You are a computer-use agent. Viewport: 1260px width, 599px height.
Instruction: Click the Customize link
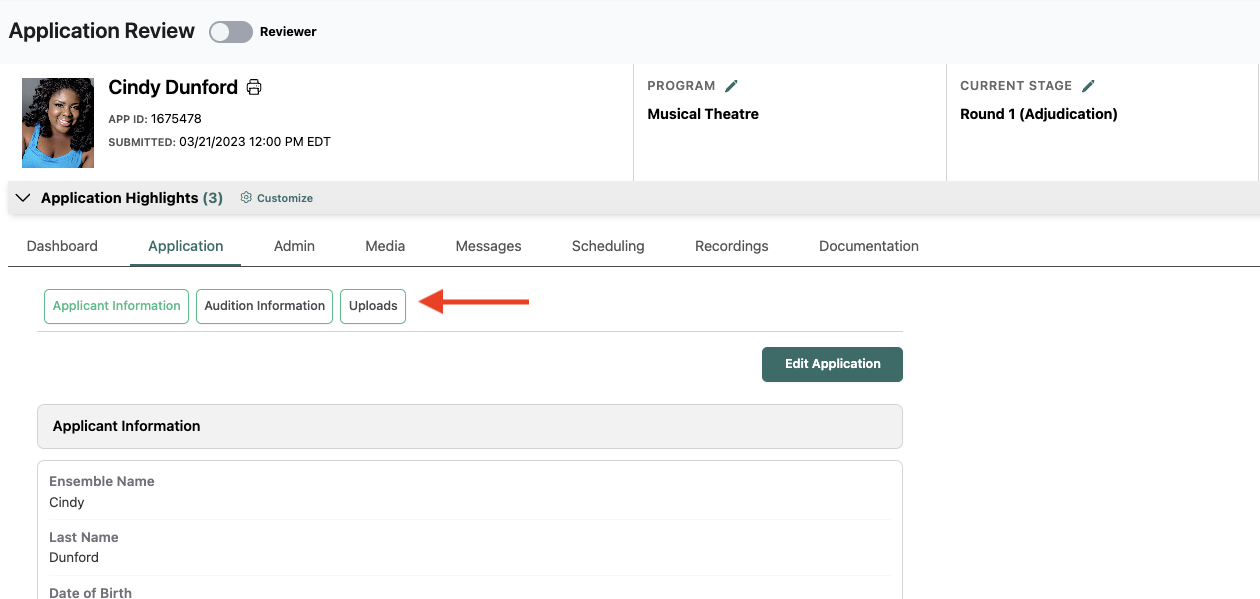click(285, 198)
